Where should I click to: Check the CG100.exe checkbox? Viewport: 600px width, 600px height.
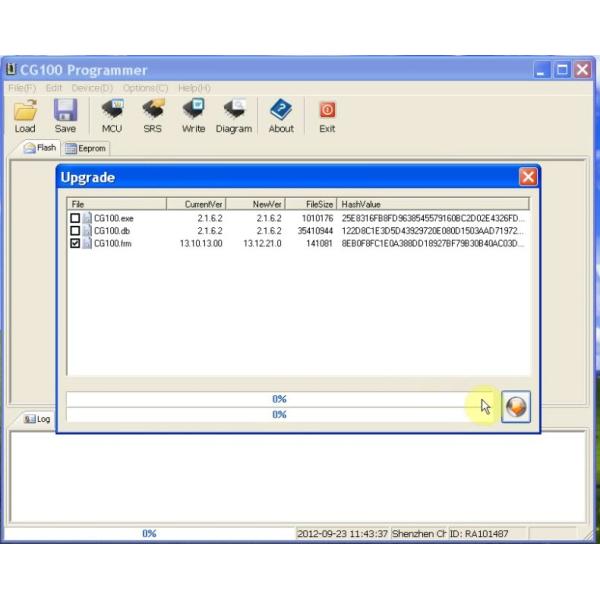[75, 218]
